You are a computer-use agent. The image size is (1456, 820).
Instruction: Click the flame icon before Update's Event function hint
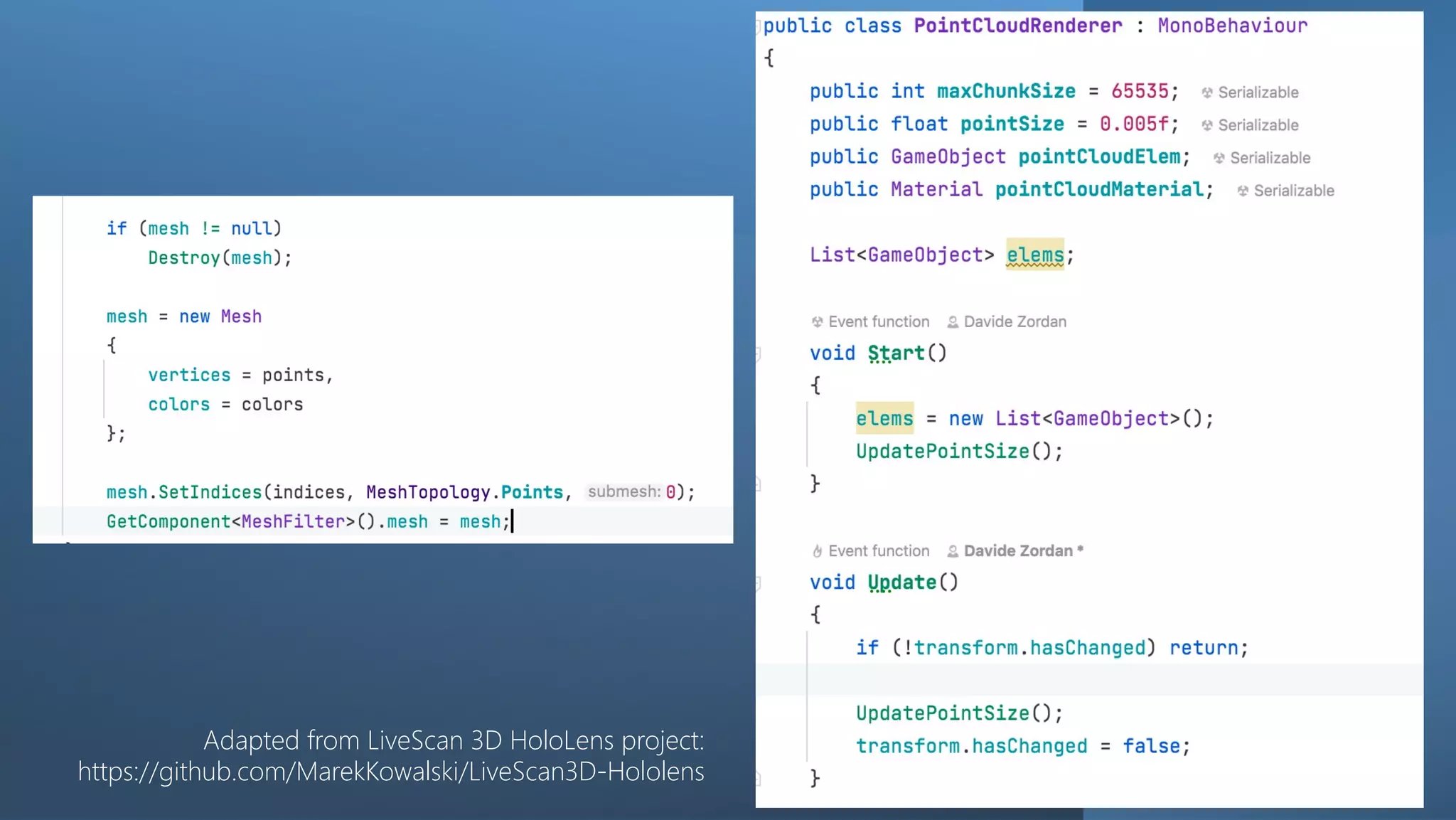click(x=817, y=551)
